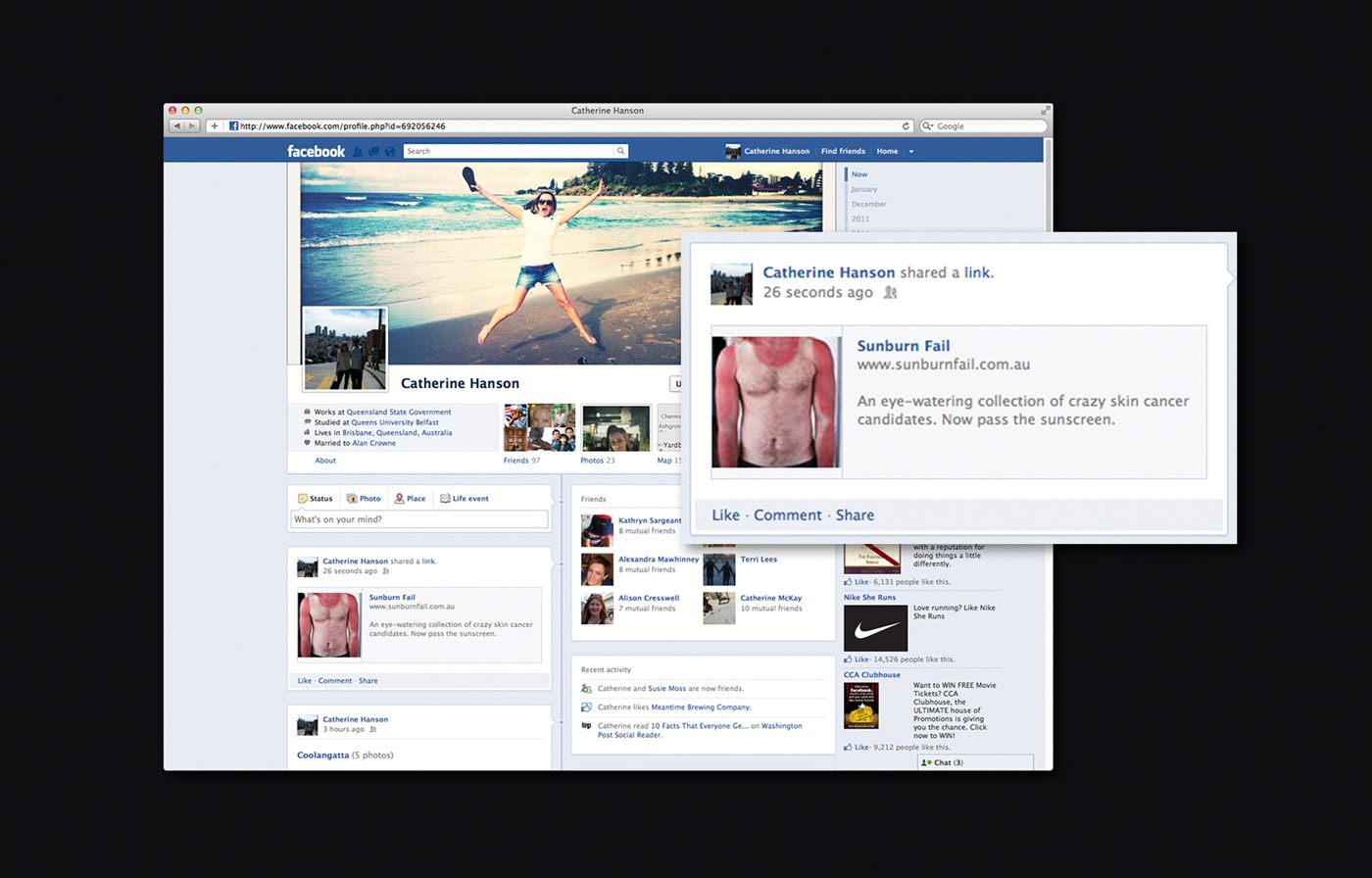
Task: Switch to the Photo composer tab
Action: click(364, 499)
